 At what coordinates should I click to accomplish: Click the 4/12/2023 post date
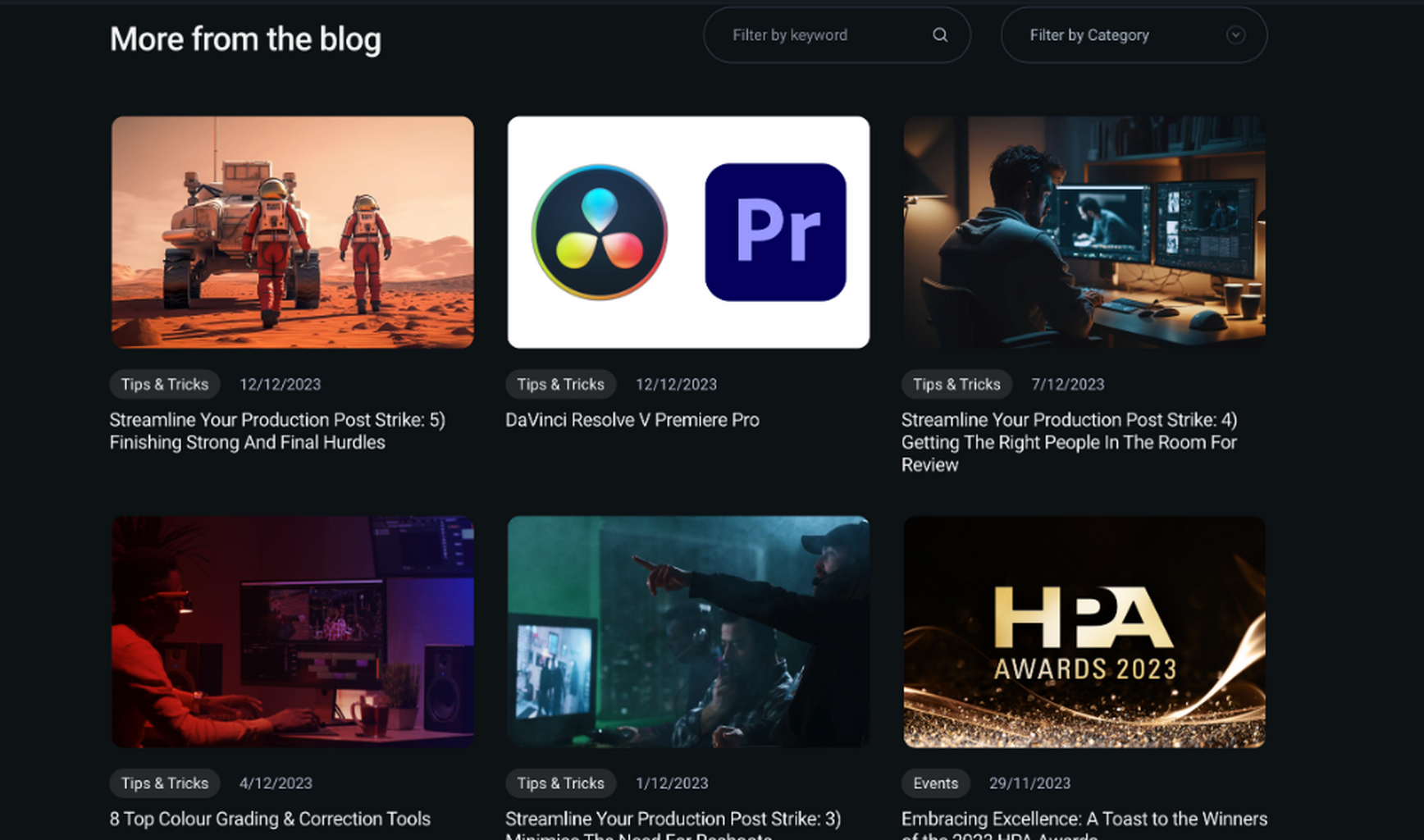coord(276,783)
